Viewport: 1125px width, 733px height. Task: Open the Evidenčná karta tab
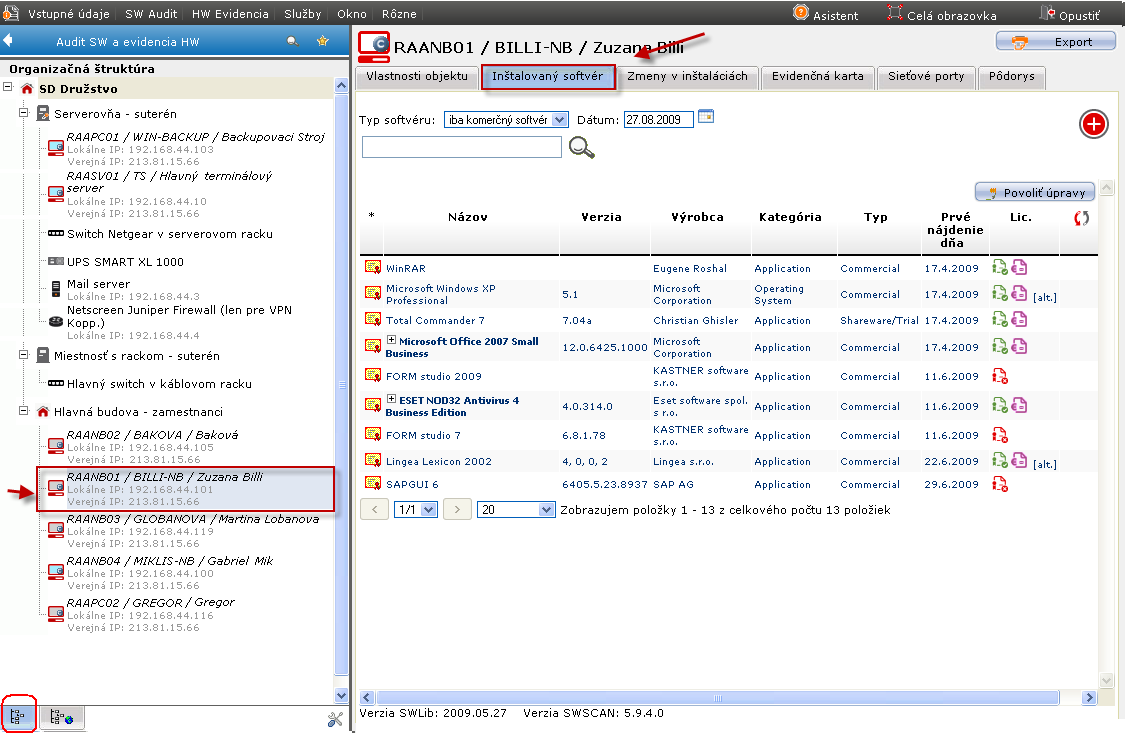tap(817, 77)
